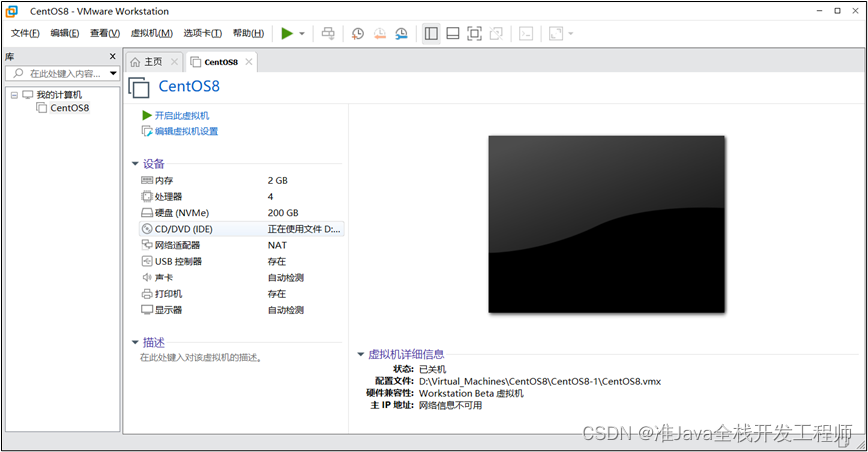Click the Workstation Beta 虚拟机 compatibility text
The width and height of the screenshot is (868, 452).
pyautogui.click(x=471, y=393)
